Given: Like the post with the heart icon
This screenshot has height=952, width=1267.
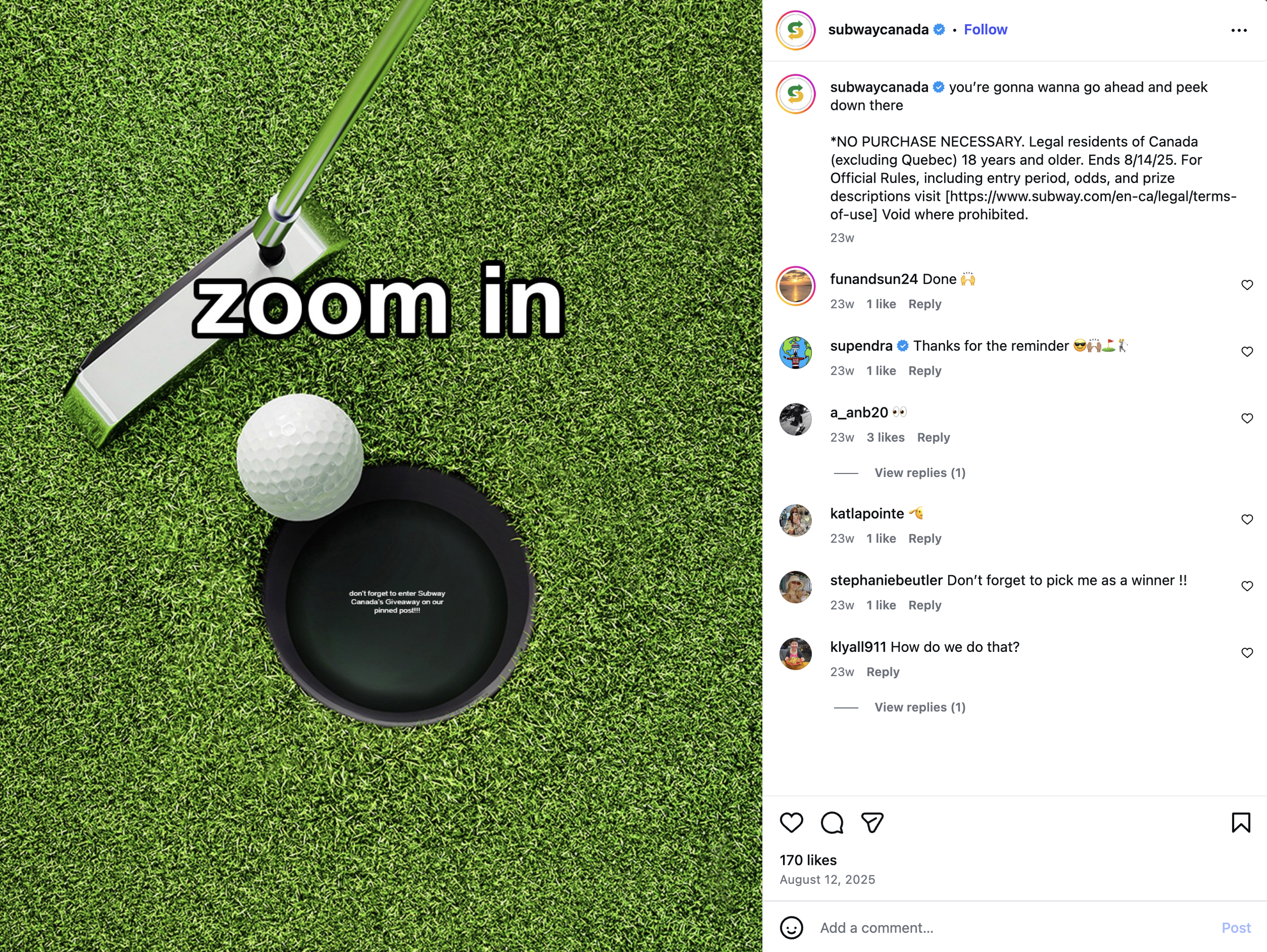Looking at the screenshot, I should tap(791, 823).
